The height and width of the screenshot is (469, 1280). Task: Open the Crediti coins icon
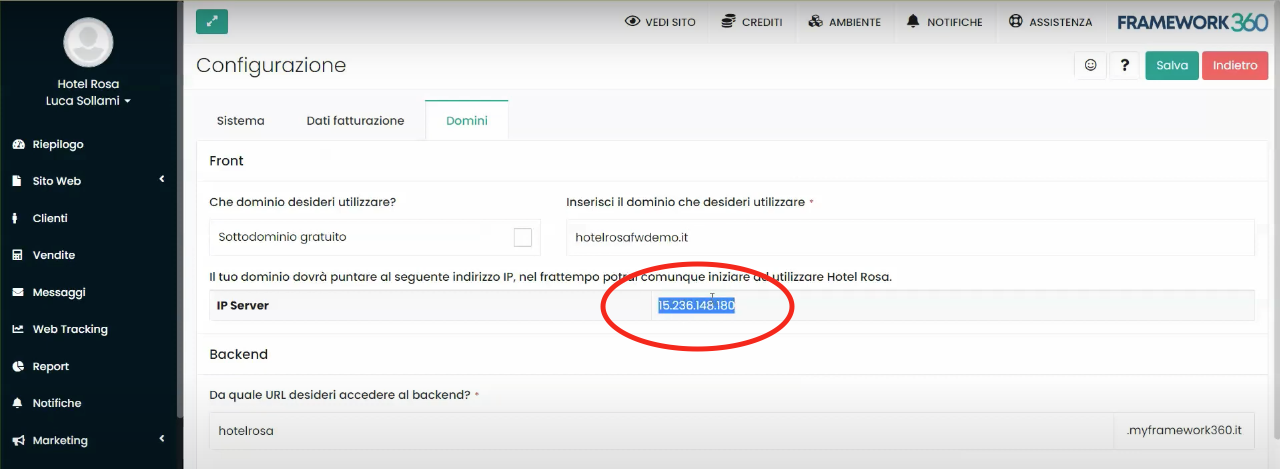coord(726,21)
